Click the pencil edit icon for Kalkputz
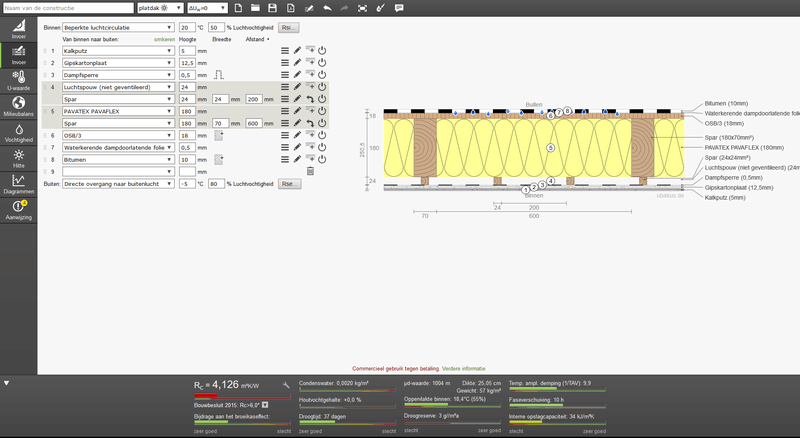This screenshot has height=438, width=800. point(297,49)
